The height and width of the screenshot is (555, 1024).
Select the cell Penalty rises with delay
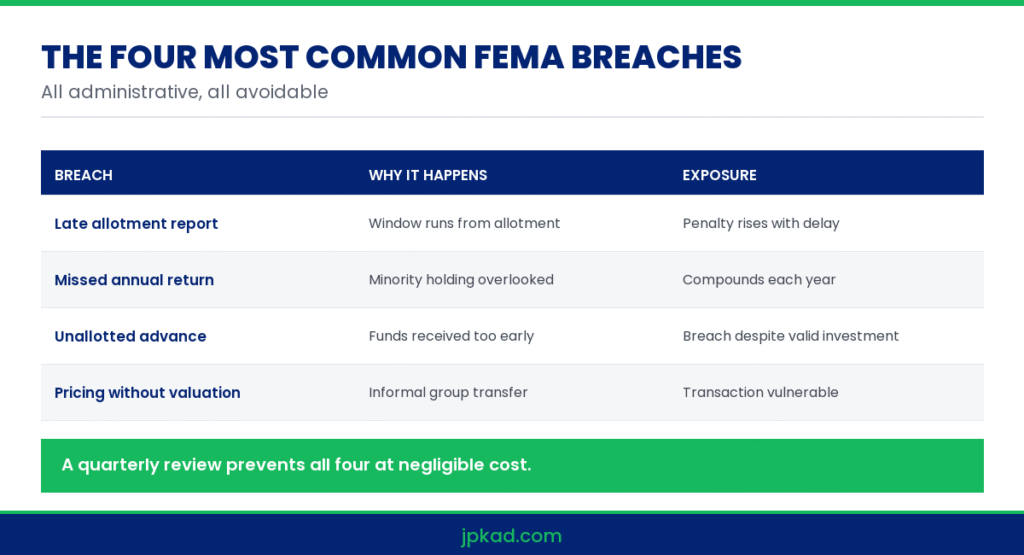(x=761, y=223)
